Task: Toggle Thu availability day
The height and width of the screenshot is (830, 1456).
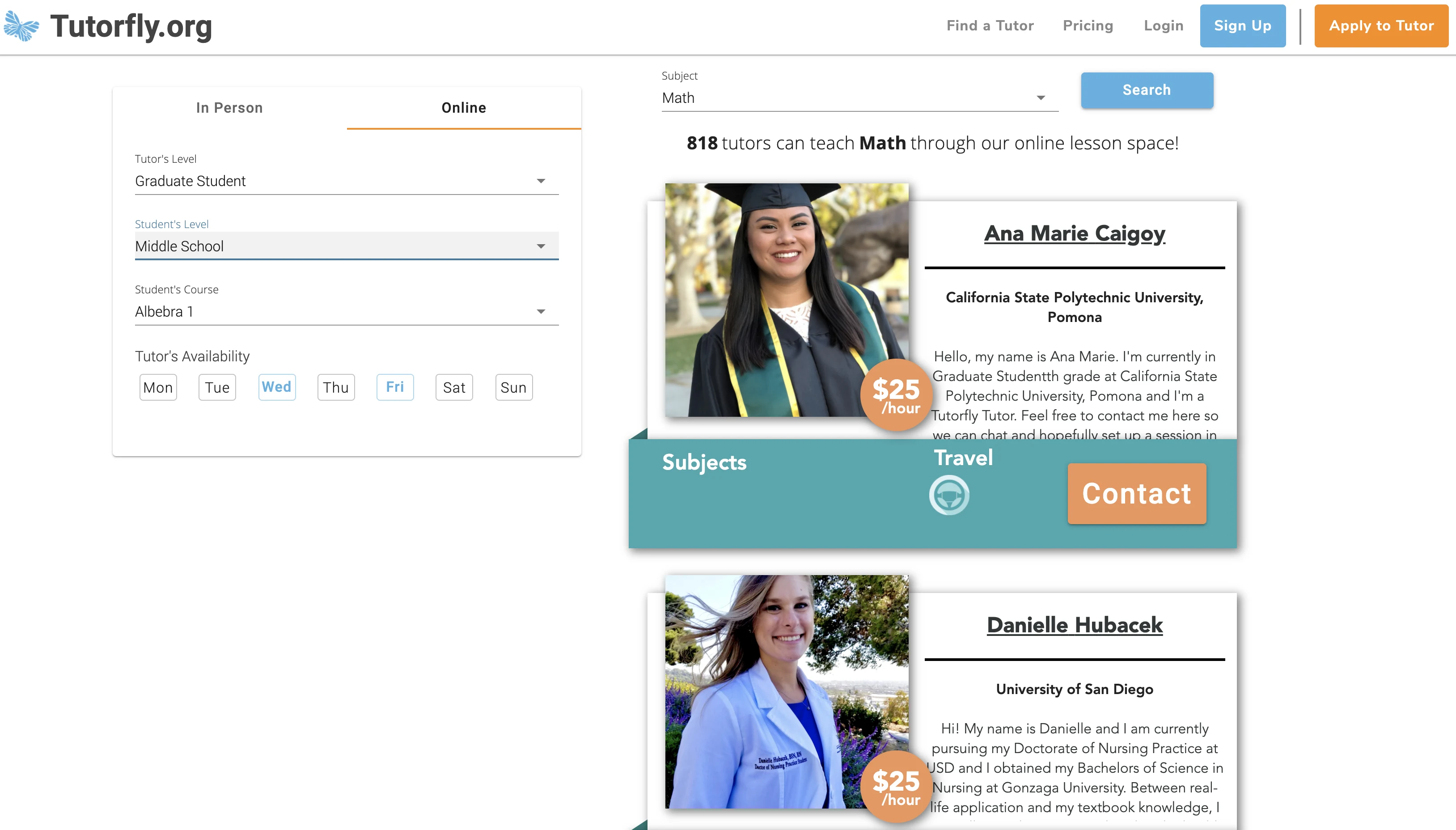Action: click(x=336, y=387)
